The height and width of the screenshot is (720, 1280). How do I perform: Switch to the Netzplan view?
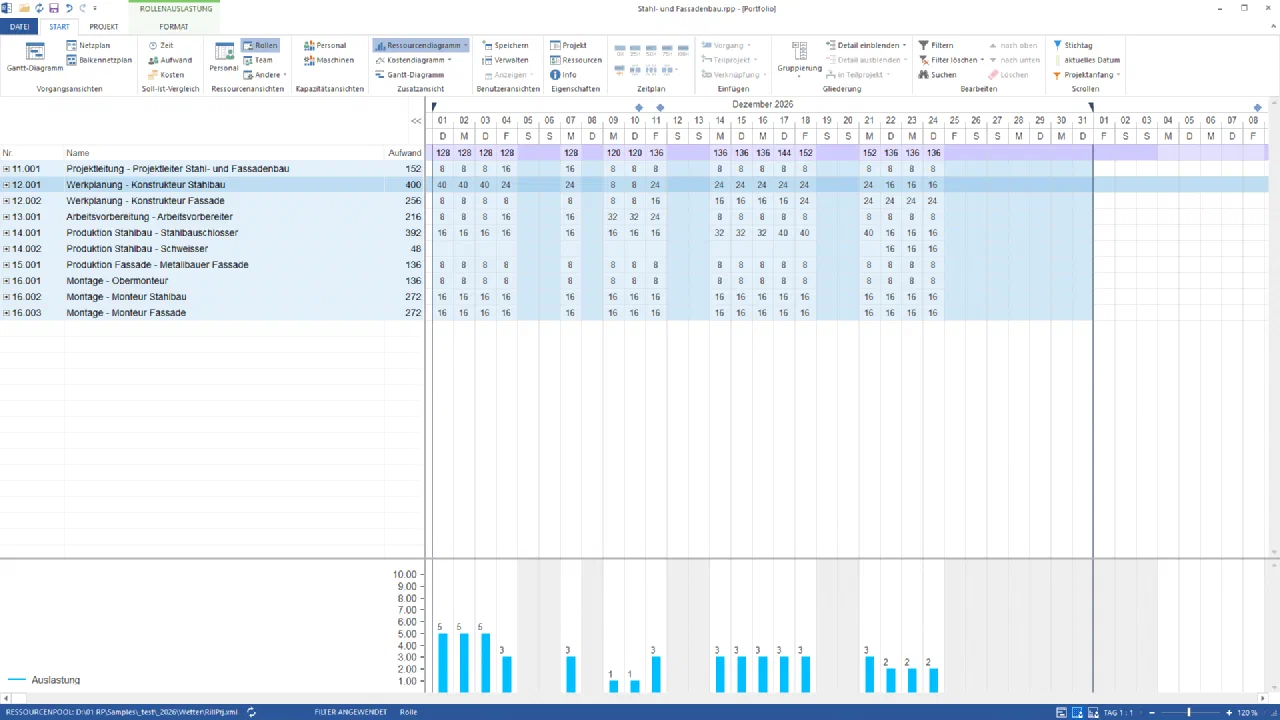pyautogui.click(x=88, y=45)
